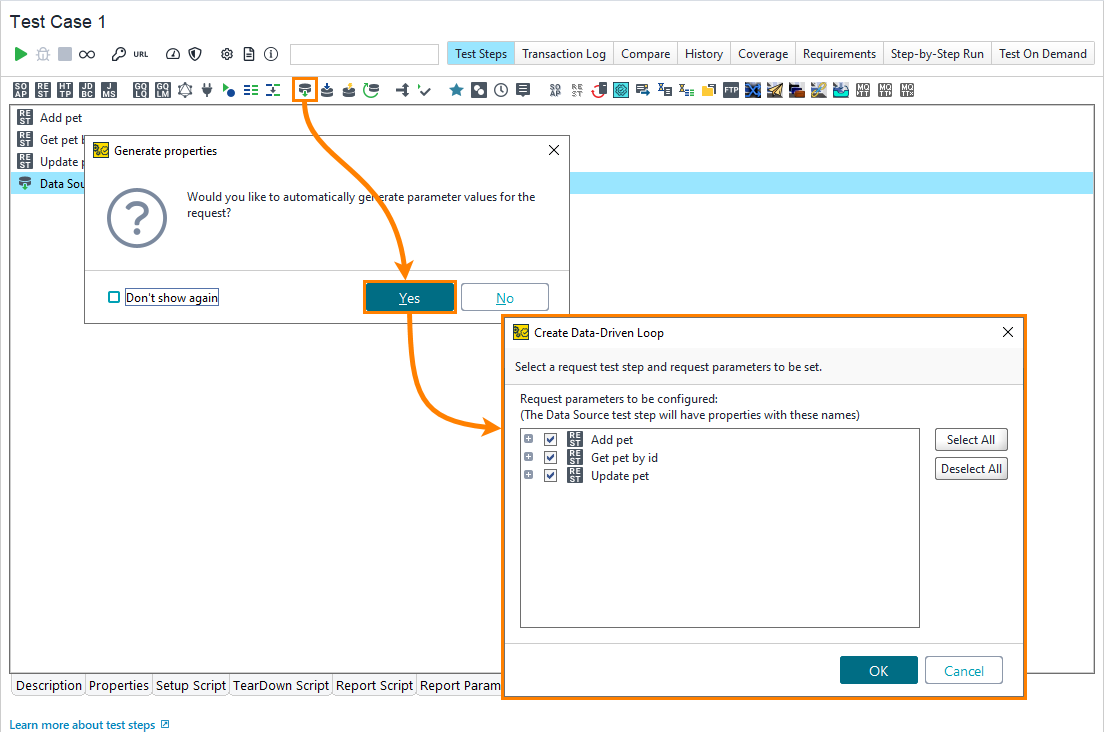
Task: Add a Delay test step
Action: tap(501, 90)
